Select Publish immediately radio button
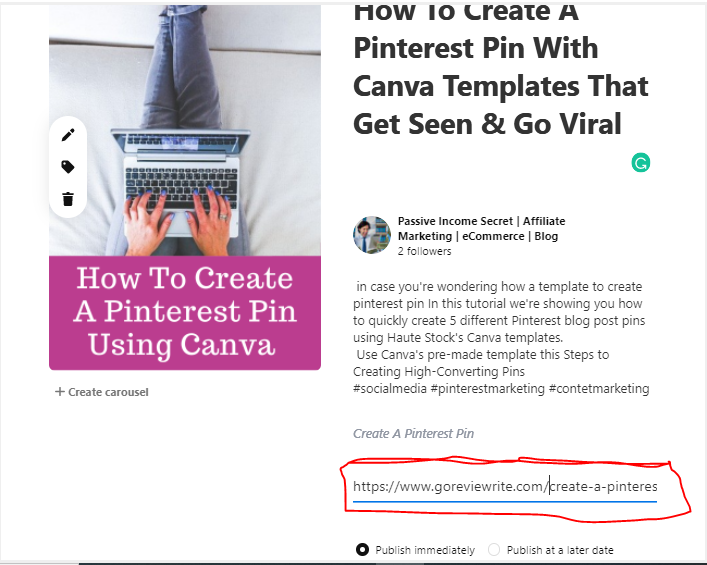The image size is (707, 565). [x=362, y=550]
